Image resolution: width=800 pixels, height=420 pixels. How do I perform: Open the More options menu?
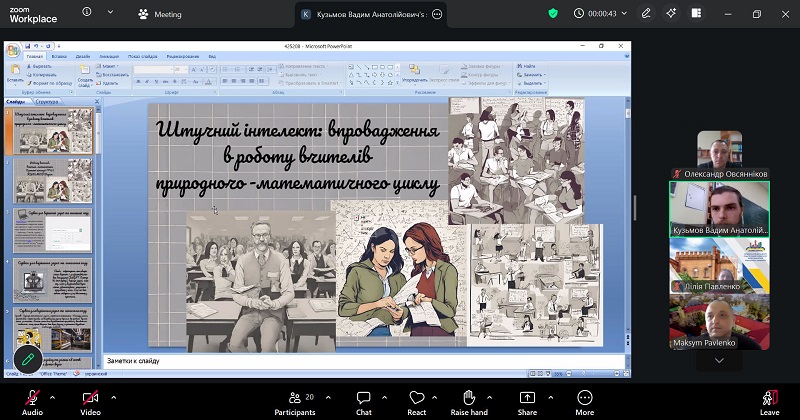point(585,403)
